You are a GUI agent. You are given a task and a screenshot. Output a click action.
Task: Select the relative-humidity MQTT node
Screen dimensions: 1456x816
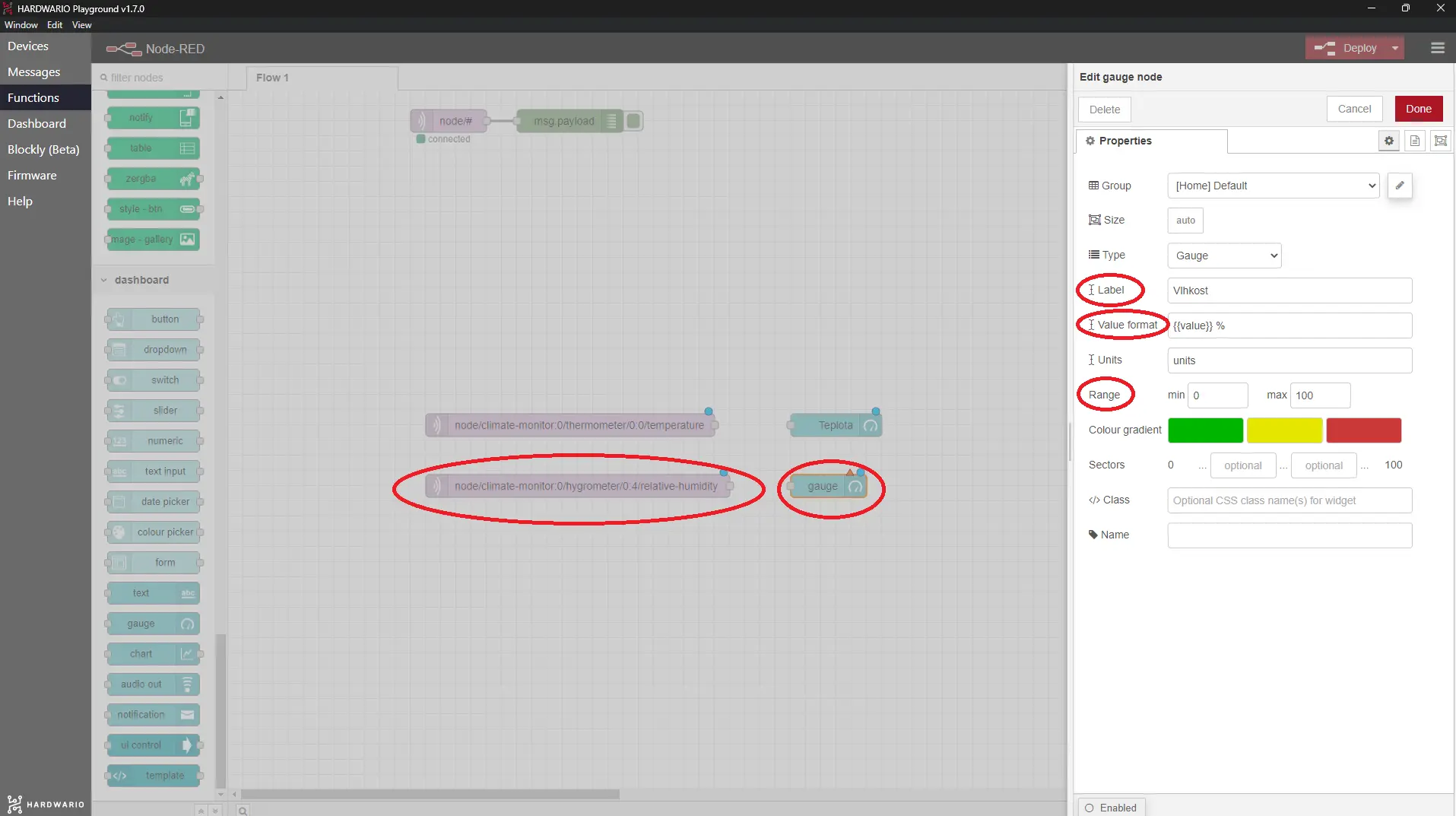578,487
